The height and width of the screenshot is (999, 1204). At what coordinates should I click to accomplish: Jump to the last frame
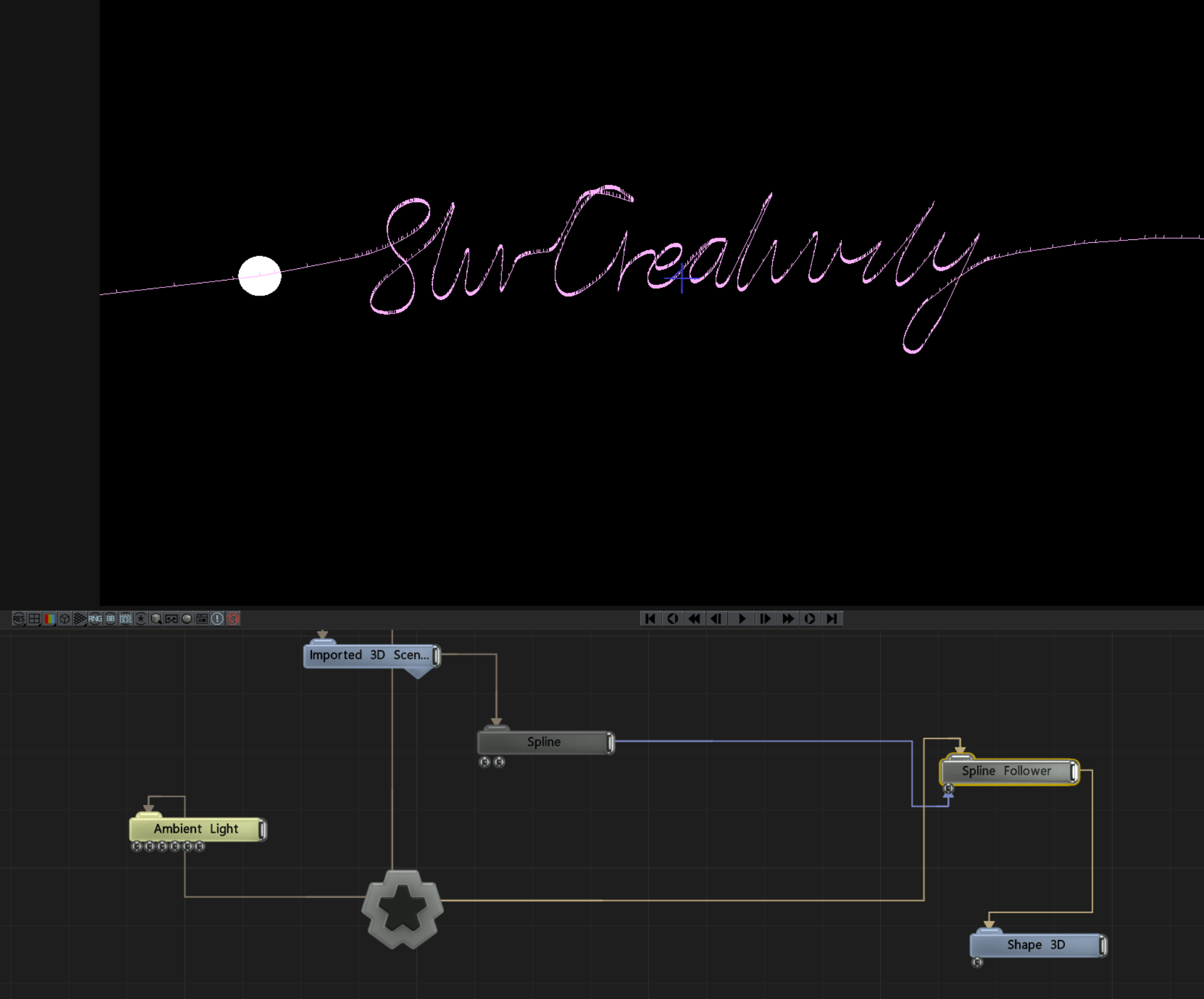coord(832,618)
